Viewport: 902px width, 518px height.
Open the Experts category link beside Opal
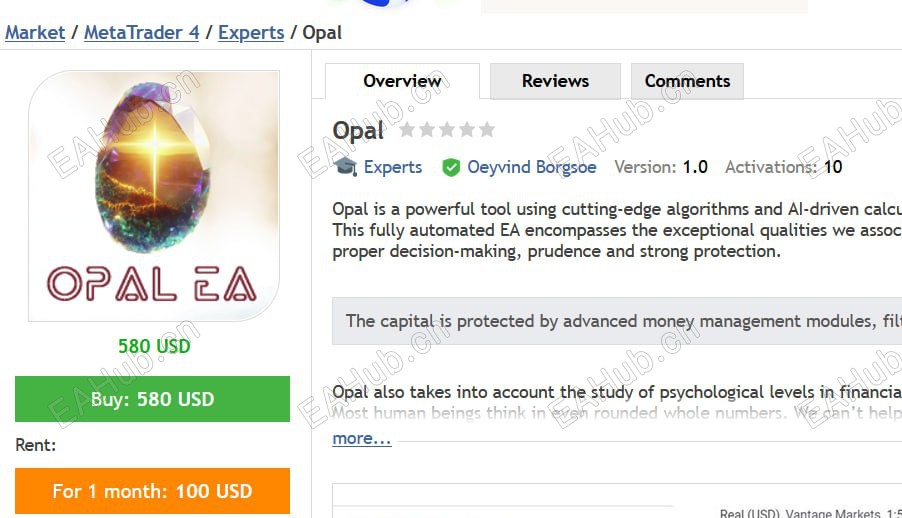392,167
